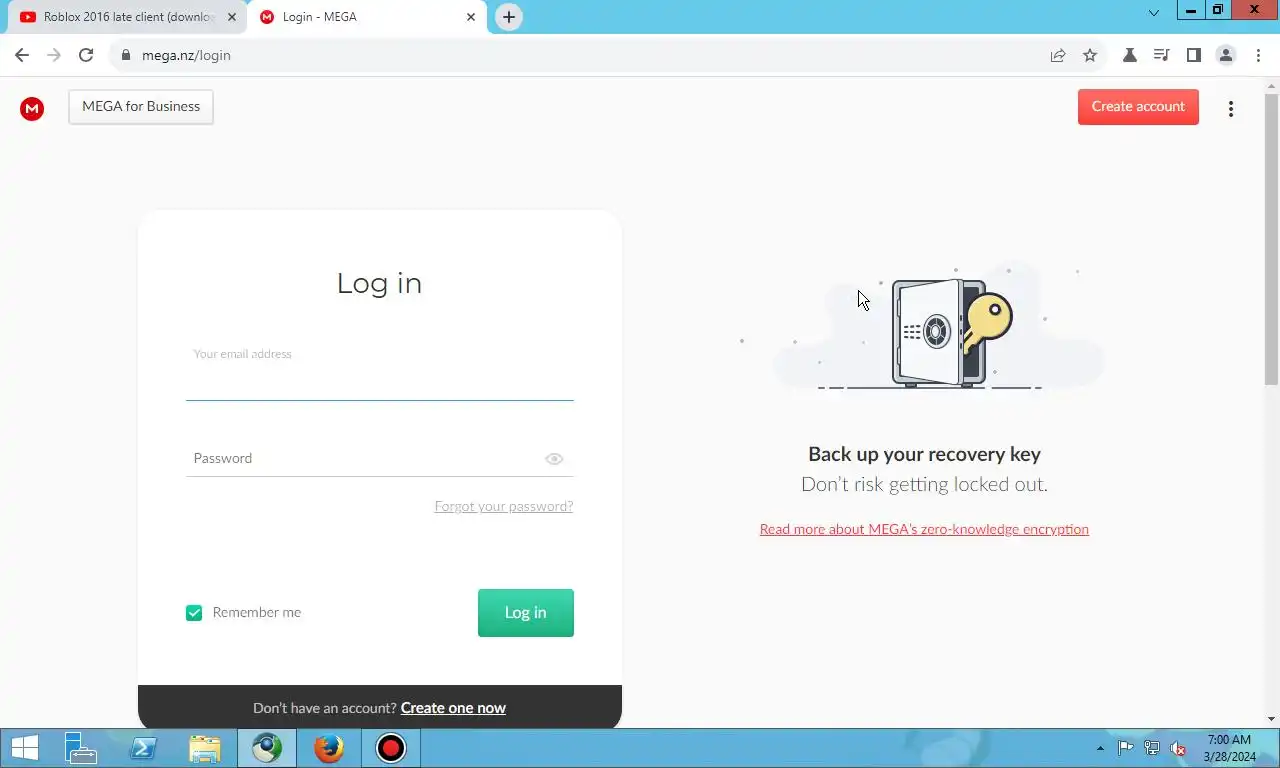Open Action Center flag icon
The height and width of the screenshot is (768, 1280).
[1126, 748]
